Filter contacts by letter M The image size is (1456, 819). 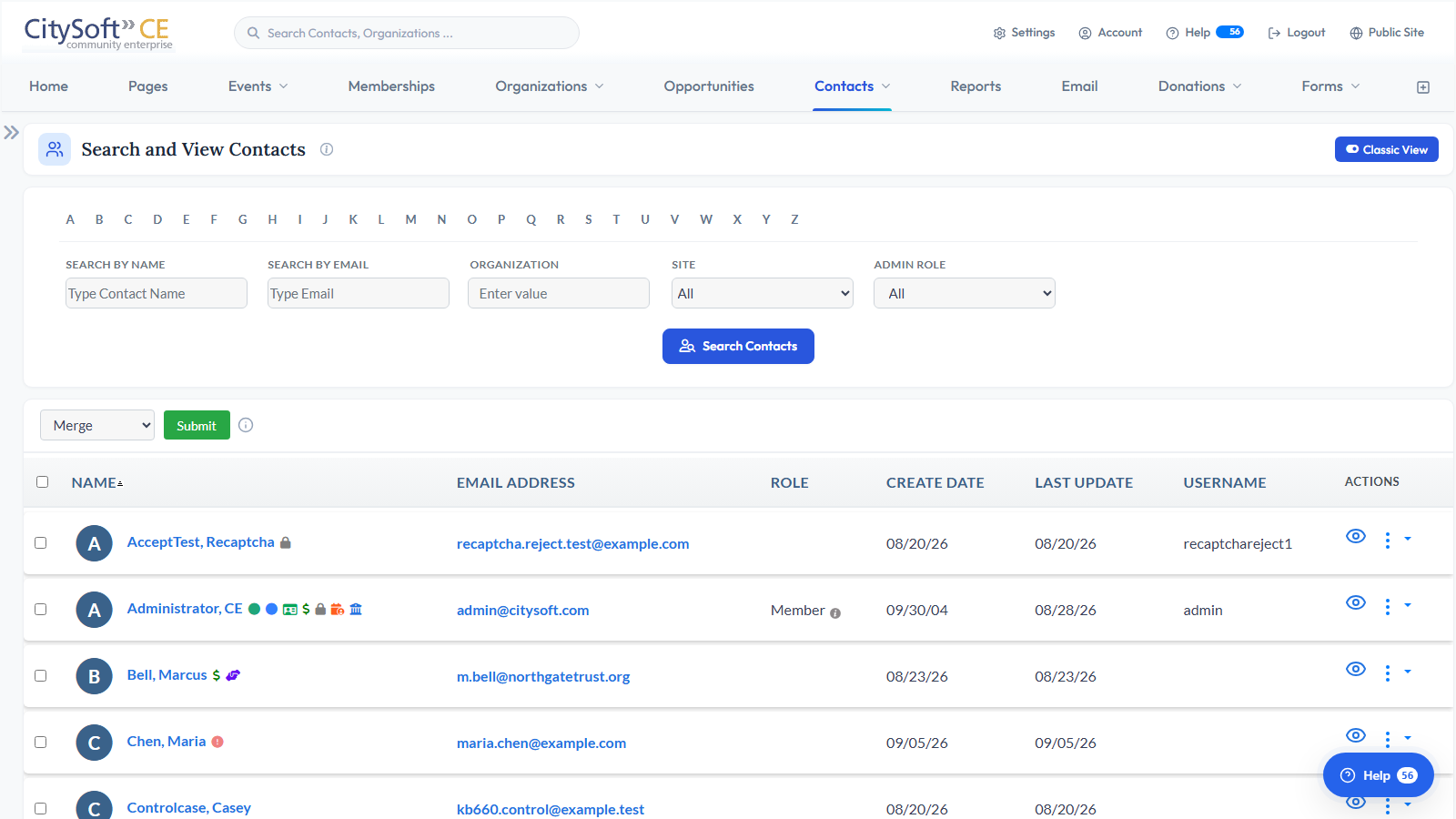(410, 219)
